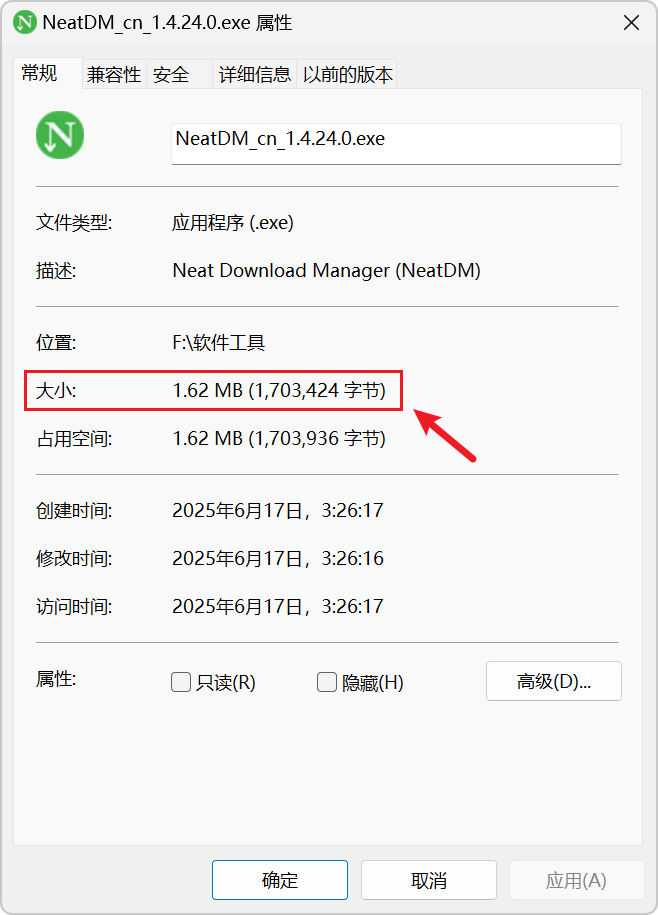This screenshot has height=915, width=658.
Task: Click the file type value 应用程序 (.exe)
Action: click(x=233, y=223)
